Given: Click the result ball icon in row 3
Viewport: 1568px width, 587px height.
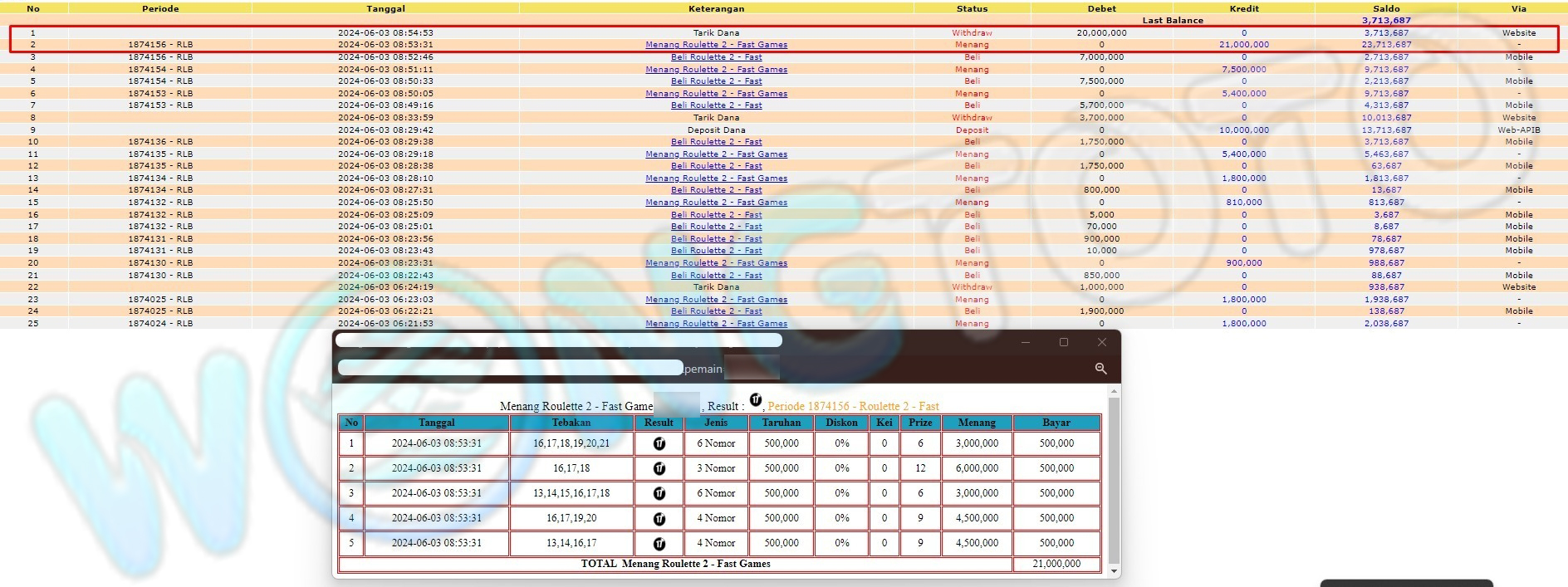Looking at the screenshot, I should pos(659,494).
